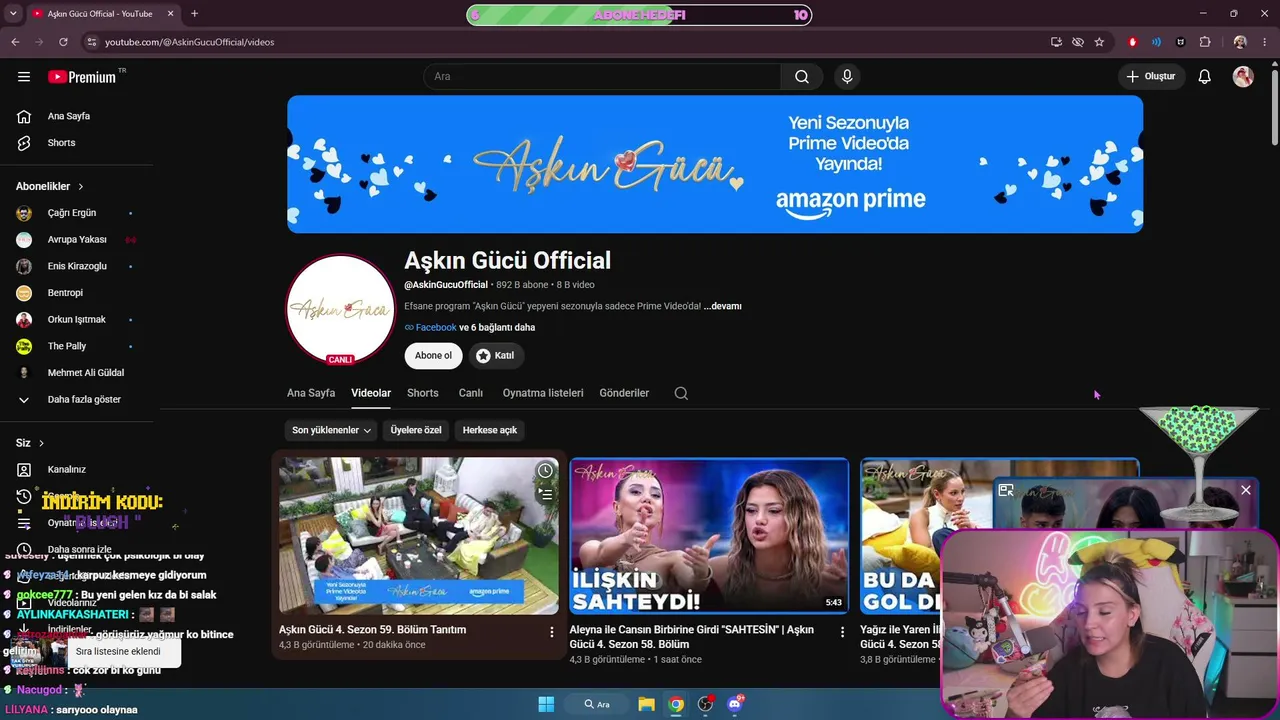Go back with the browser back arrow

click(15, 42)
